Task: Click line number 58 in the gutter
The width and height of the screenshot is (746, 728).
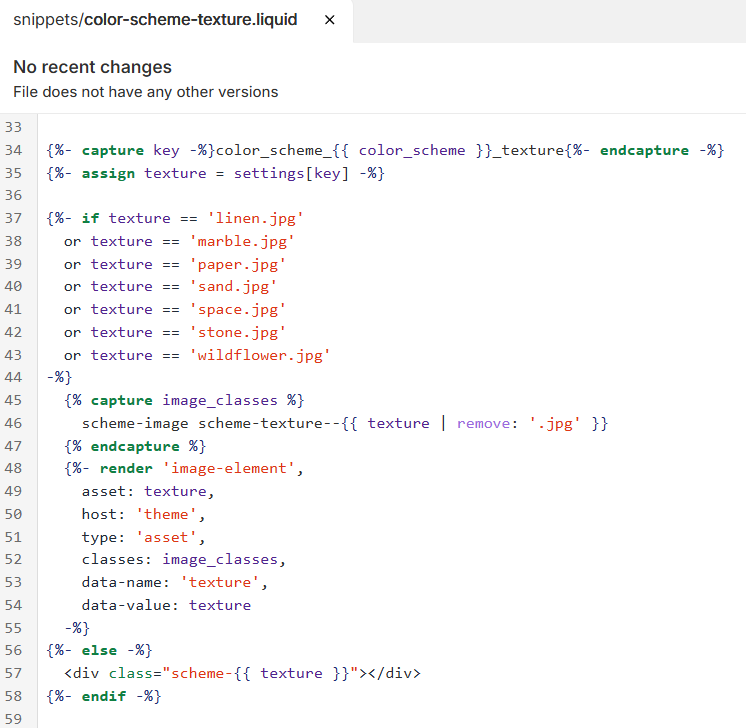Action: (13, 695)
